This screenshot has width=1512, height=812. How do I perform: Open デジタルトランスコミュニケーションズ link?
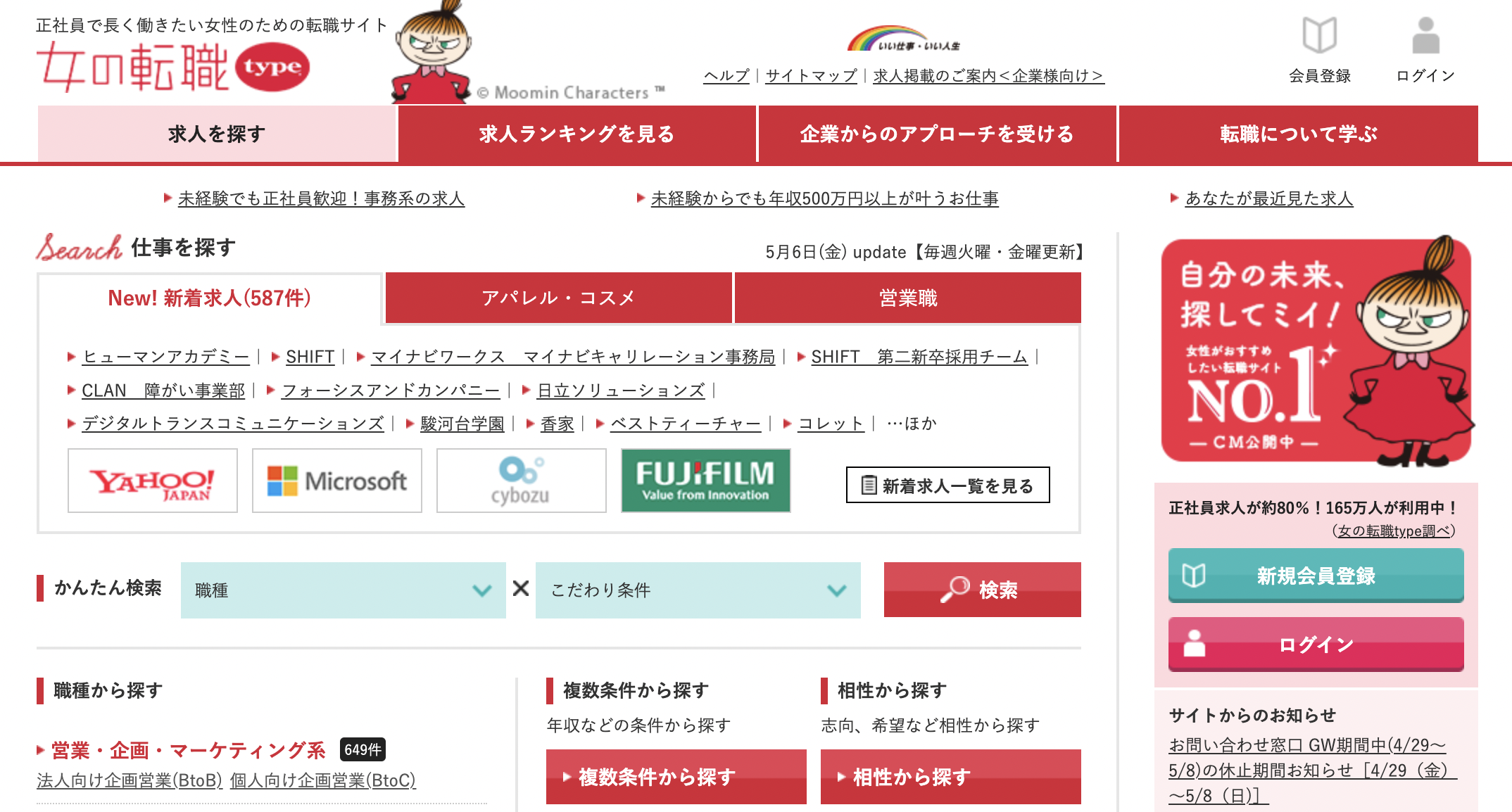tap(233, 424)
